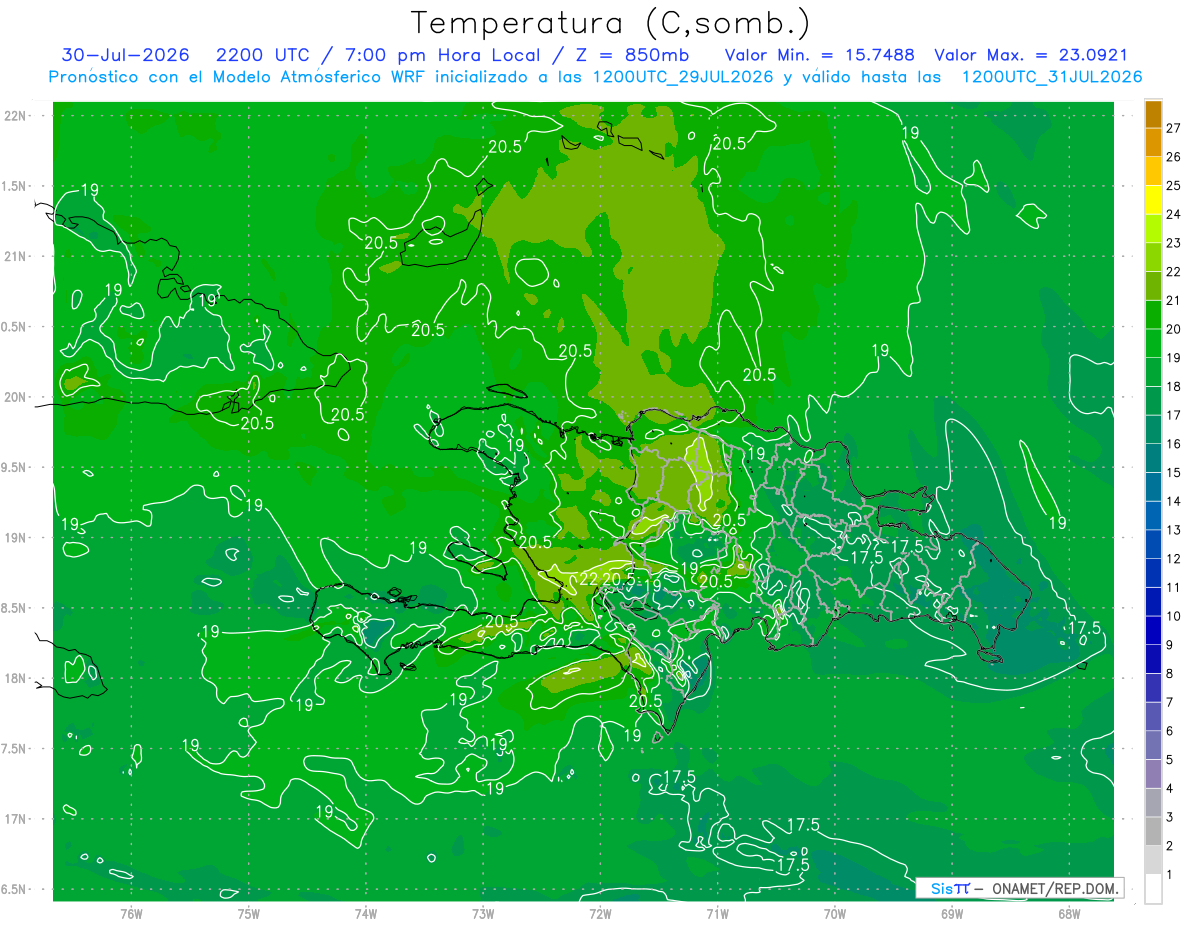1200x927 pixels.
Task: Click the '70W' longitude axis label
Action: pyautogui.click(x=835, y=914)
